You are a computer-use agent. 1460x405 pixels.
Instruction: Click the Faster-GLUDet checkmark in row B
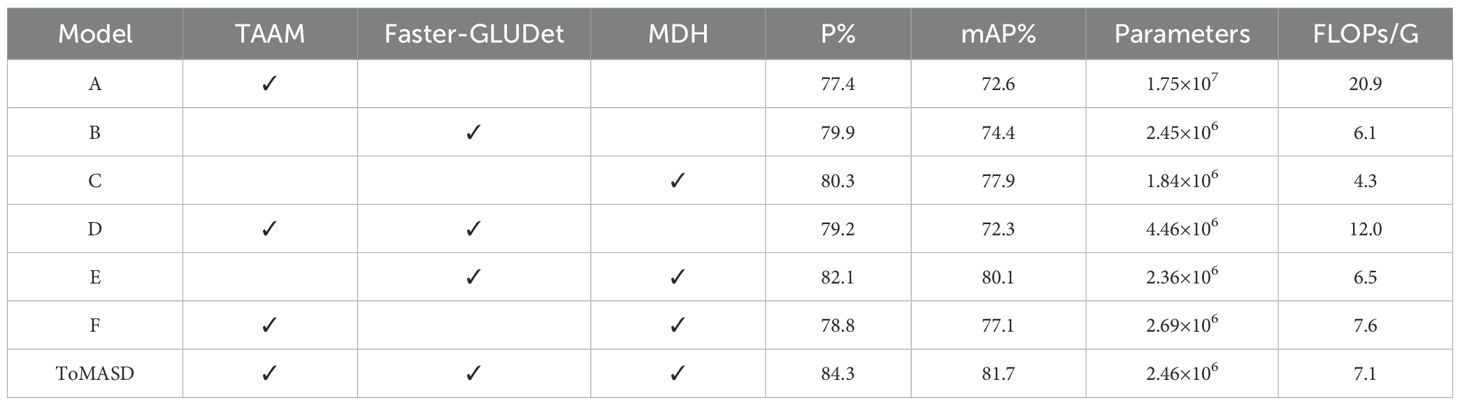473,134
